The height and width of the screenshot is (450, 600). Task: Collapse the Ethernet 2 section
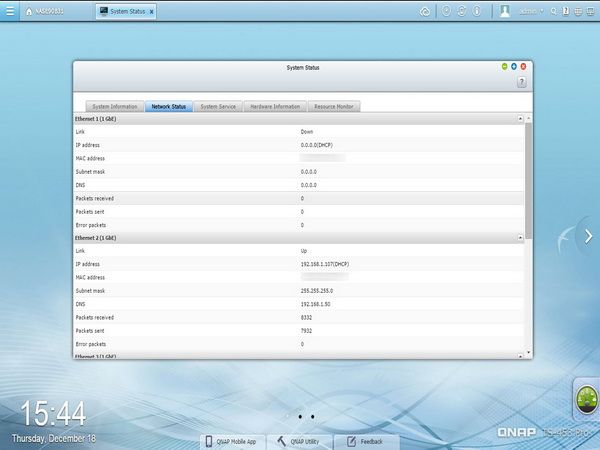520,238
